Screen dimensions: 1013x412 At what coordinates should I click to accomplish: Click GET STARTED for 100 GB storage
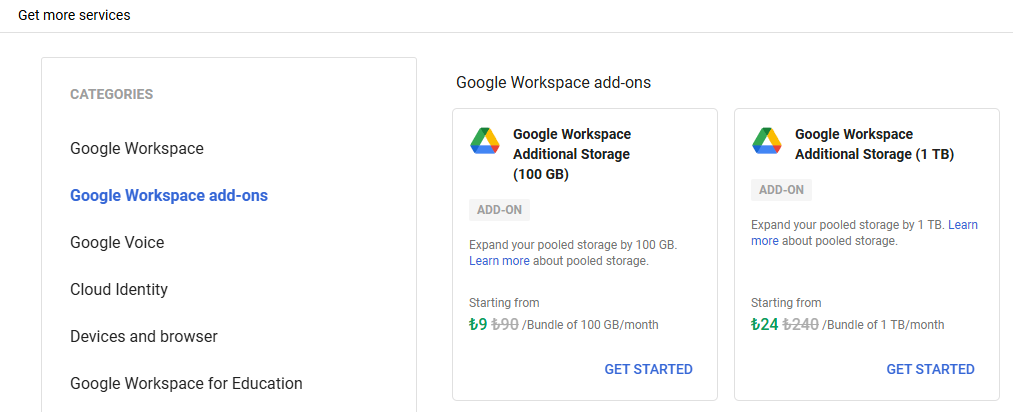tap(648, 369)
